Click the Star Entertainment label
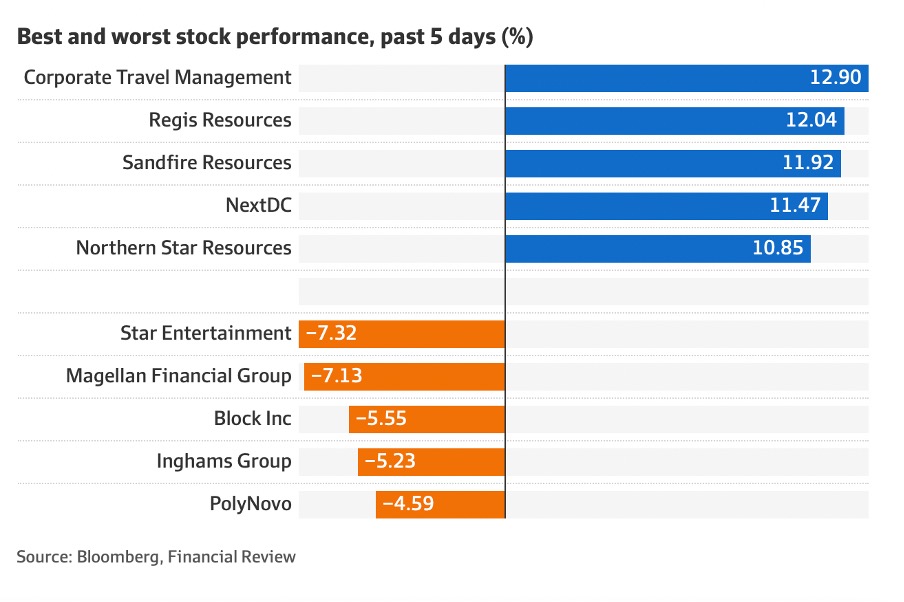The width and height of the screenshot is (904, 602). [x=206, y=333]
